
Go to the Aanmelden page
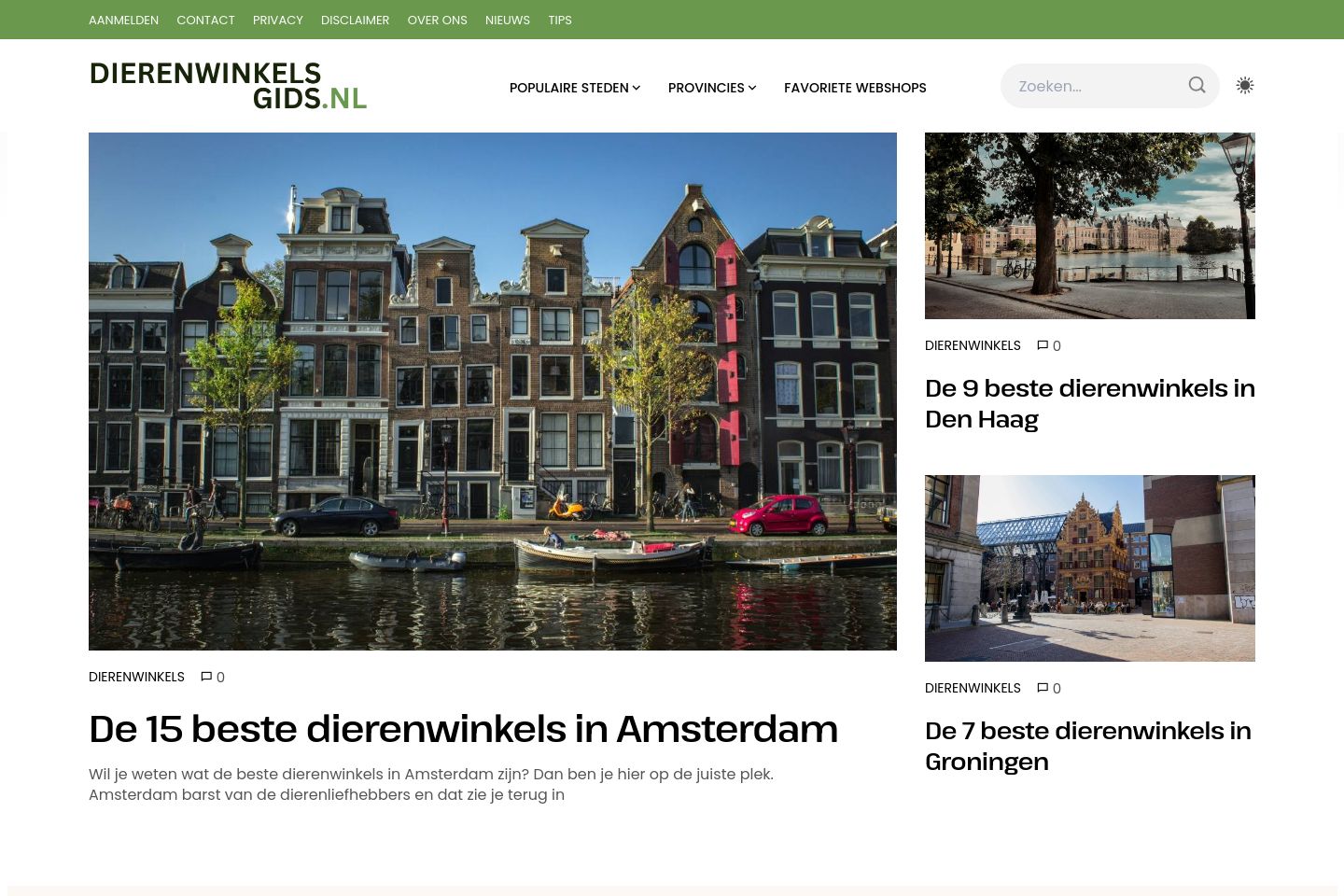click(x=123, y=20)
